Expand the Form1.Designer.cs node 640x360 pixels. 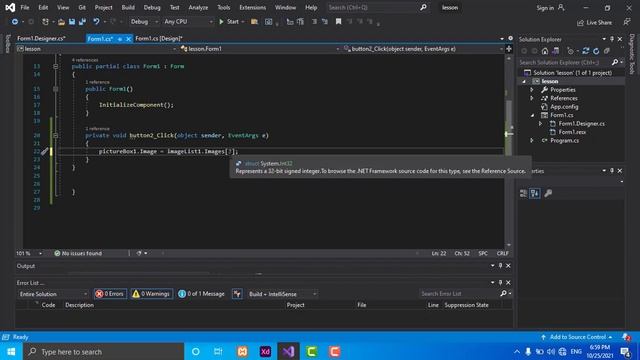coord(540,124)
